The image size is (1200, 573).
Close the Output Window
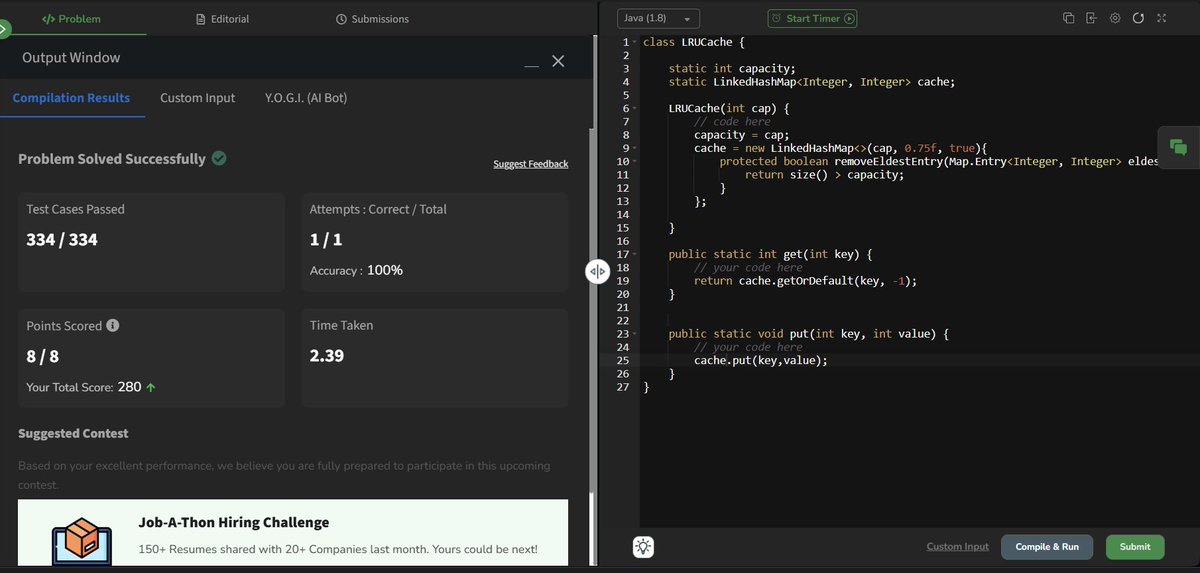pyautogui.click(x=558, y=62)
